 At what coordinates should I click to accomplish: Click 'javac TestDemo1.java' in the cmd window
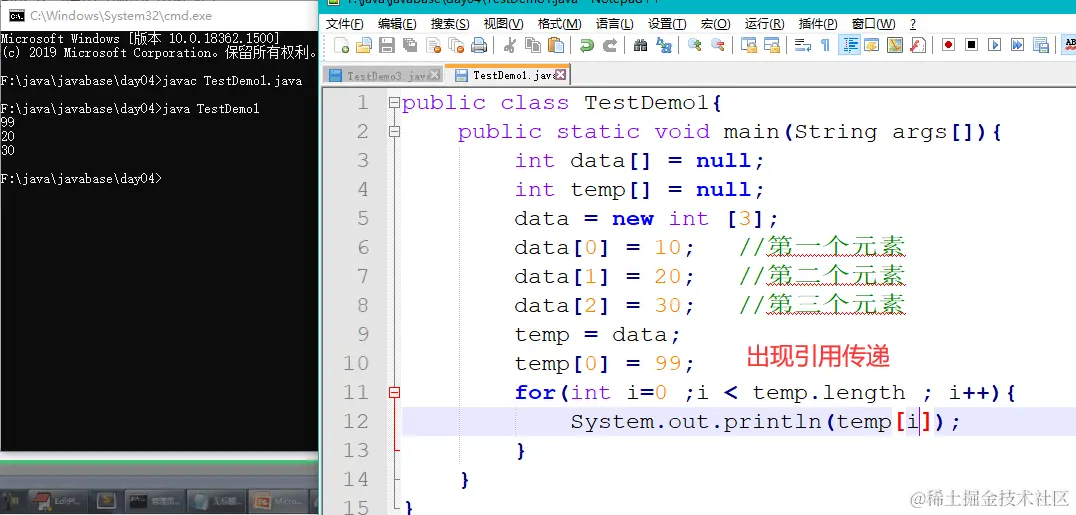[232, 81]
